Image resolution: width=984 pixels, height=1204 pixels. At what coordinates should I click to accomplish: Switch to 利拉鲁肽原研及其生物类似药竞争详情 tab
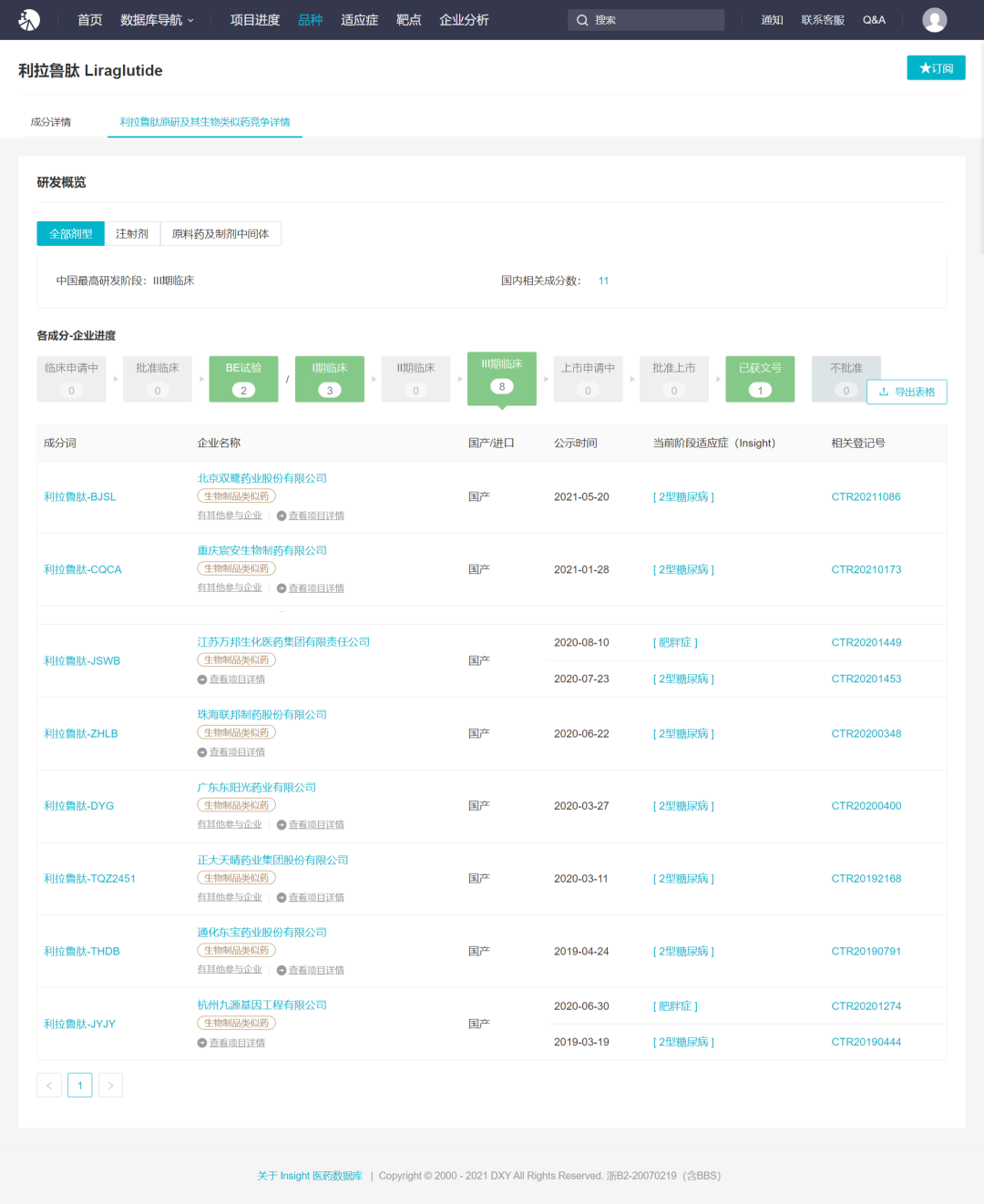[205, 122]
